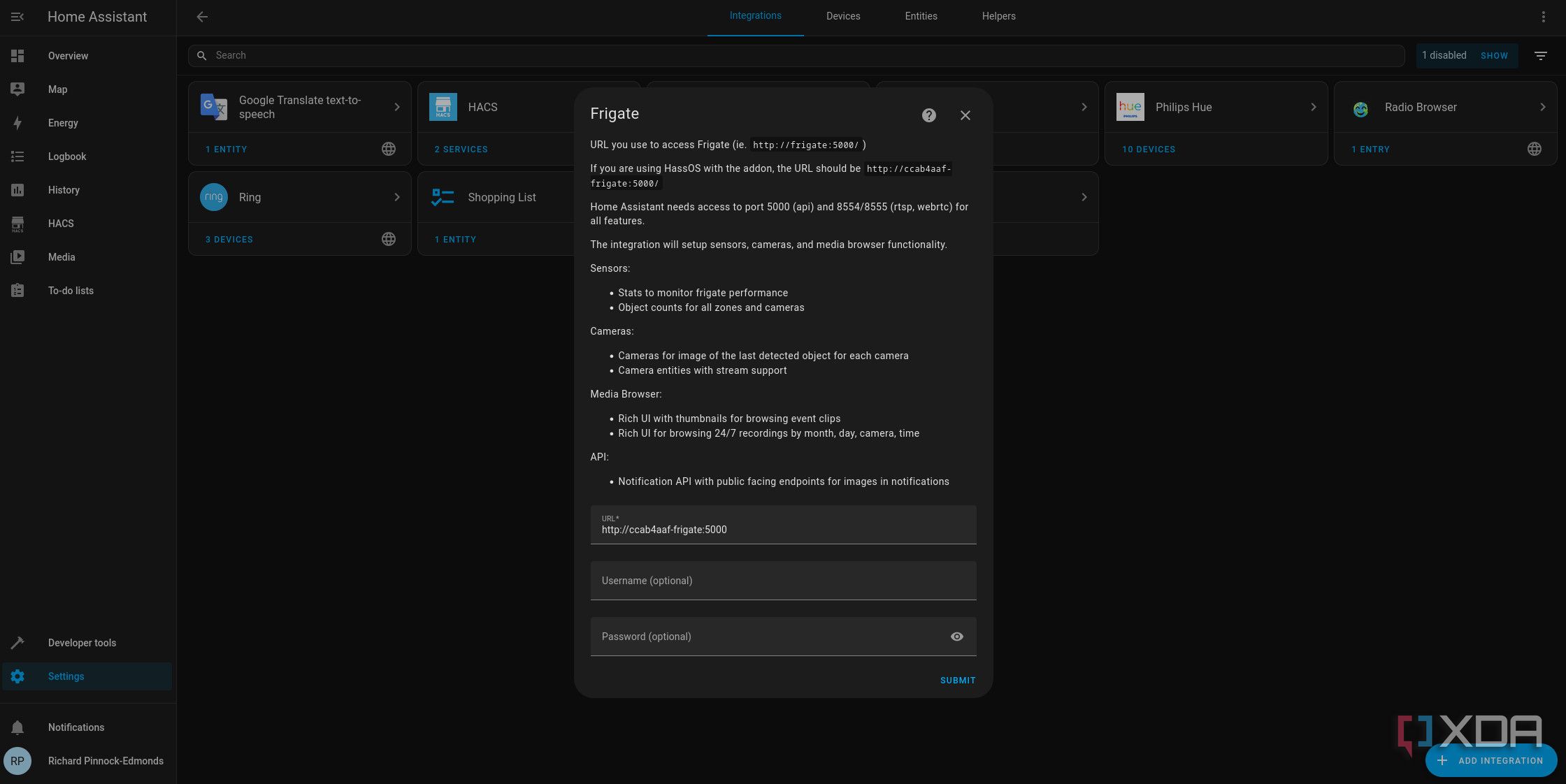Expand the Google Translate text-to-speech card
The image size is (1566, 784).
pos(396,107)
